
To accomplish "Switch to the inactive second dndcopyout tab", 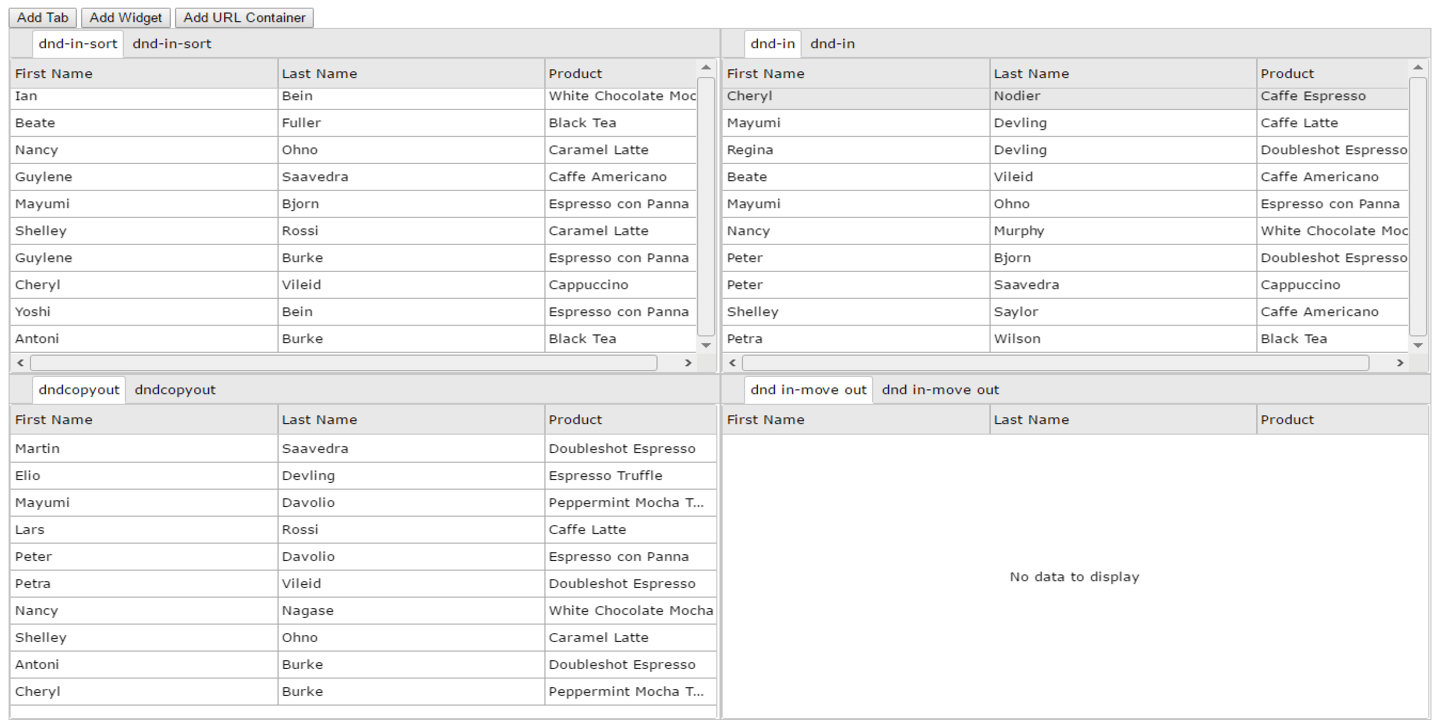I will point(175,390).
